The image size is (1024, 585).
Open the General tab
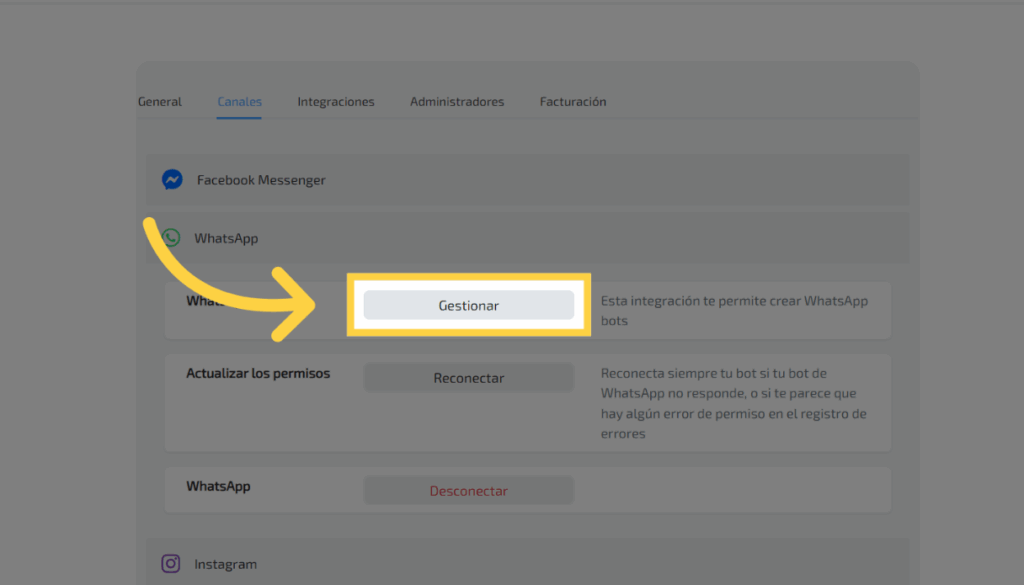160,102
